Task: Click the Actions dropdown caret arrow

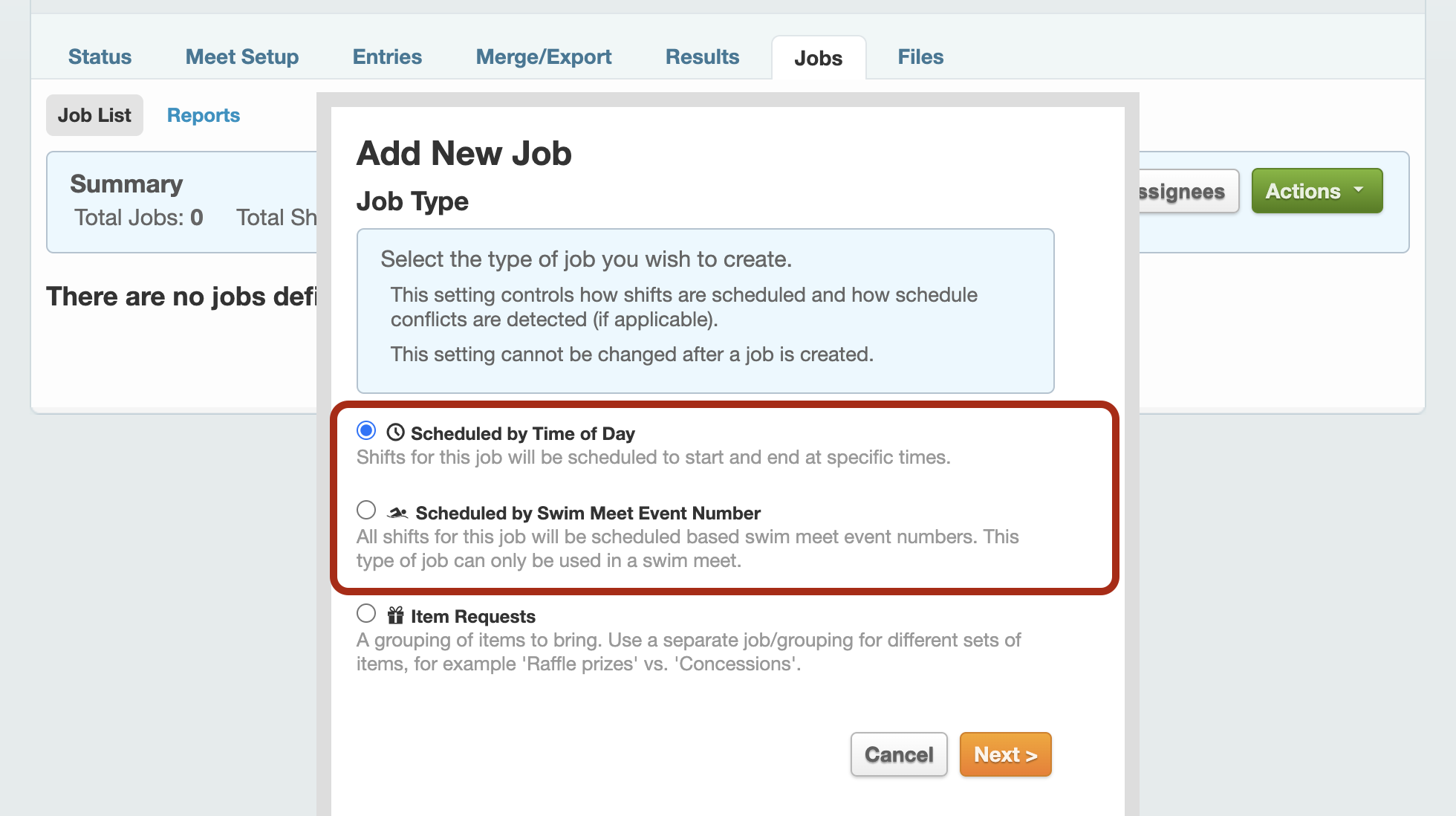Action: (1359, 190)
